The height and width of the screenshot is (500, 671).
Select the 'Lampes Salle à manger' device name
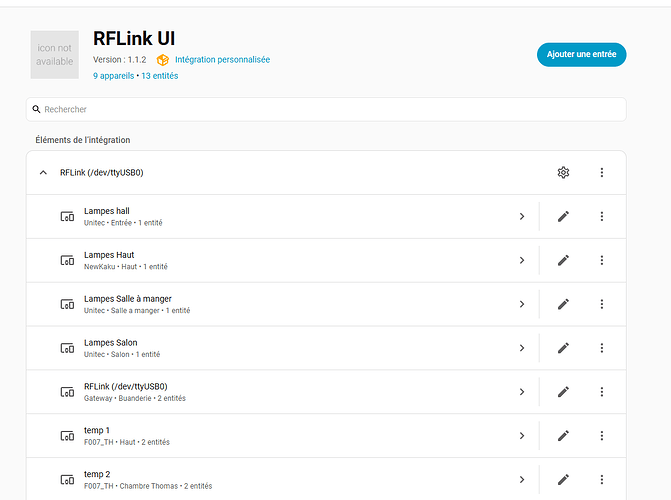pyautogui.click(x=128, y=299)
